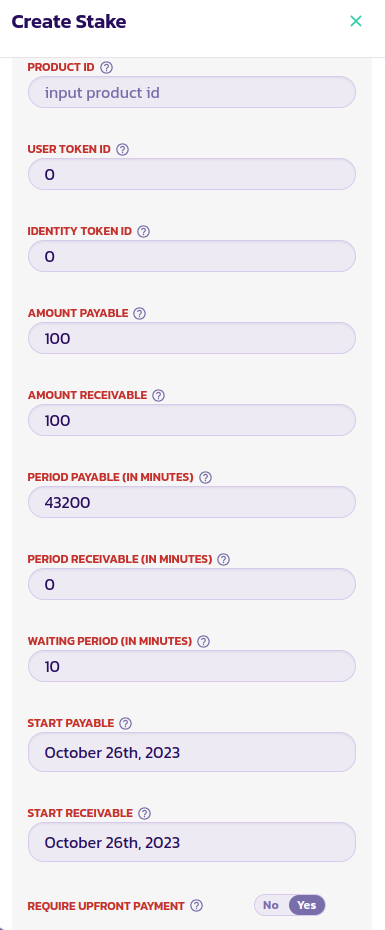
Task: Click Require Upfront Payment help icon
Action: (x=196, y=906)
